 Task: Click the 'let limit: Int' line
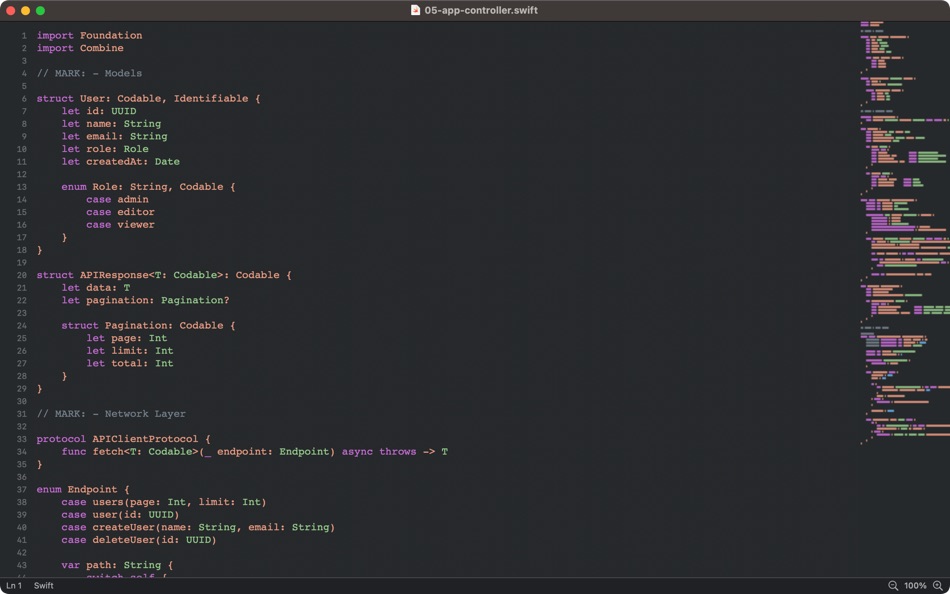coord(130,351)
